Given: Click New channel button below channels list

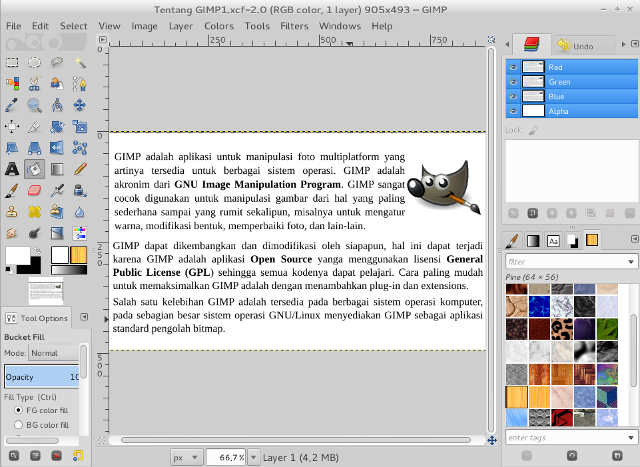Looking at the screenshot, I should (532, 213).
